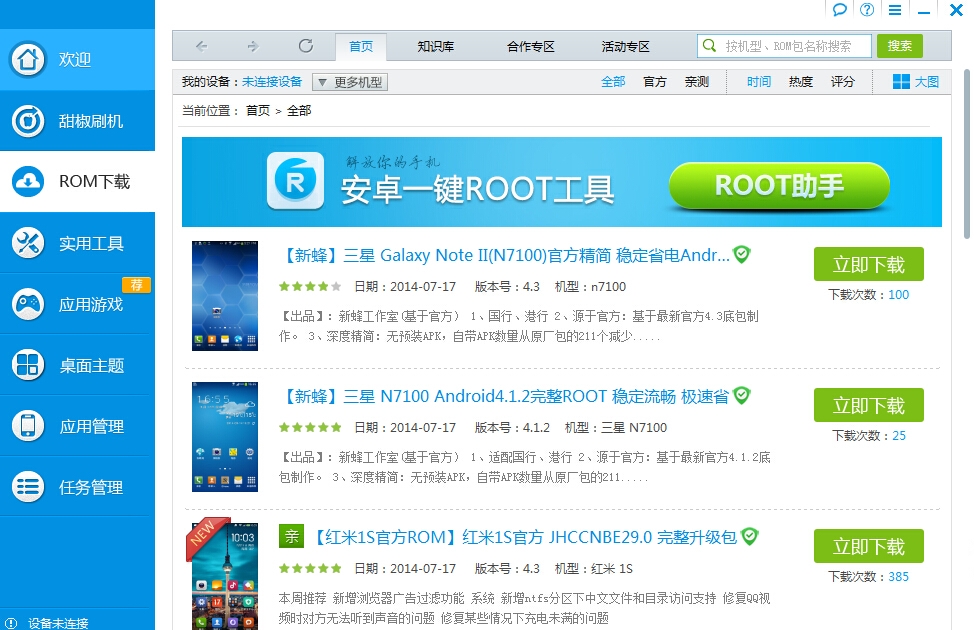Click the 下载次数：385 text

click(868, 577)
